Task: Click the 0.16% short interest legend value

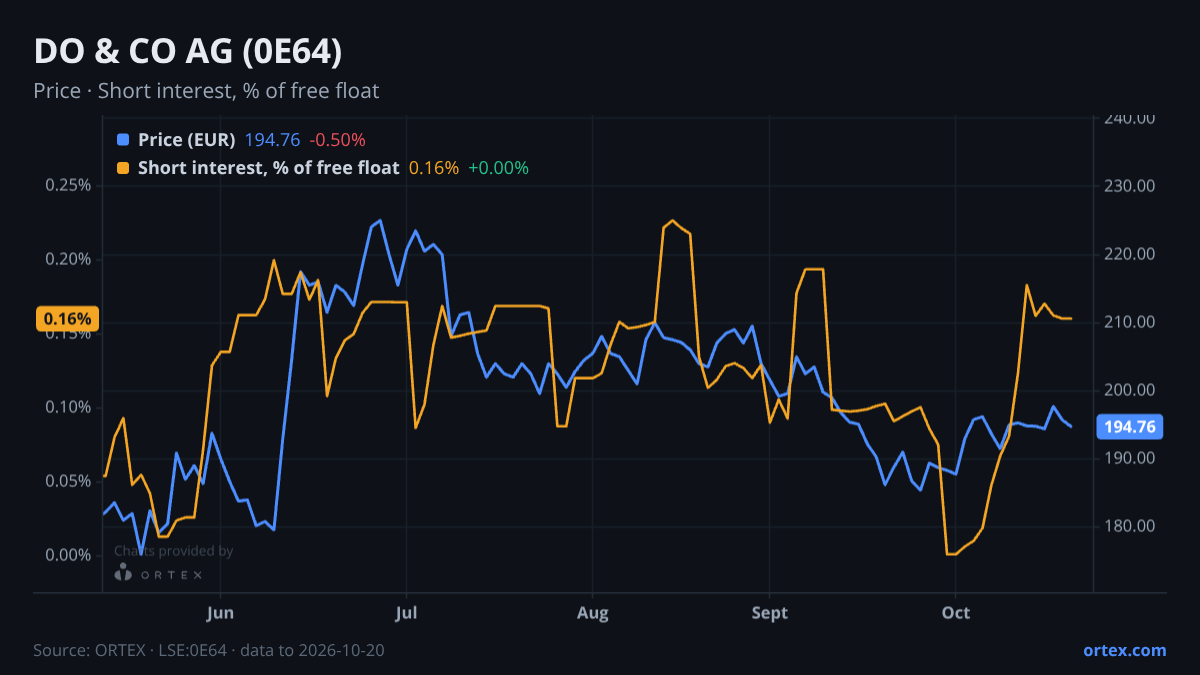Action: pos(434,168)
